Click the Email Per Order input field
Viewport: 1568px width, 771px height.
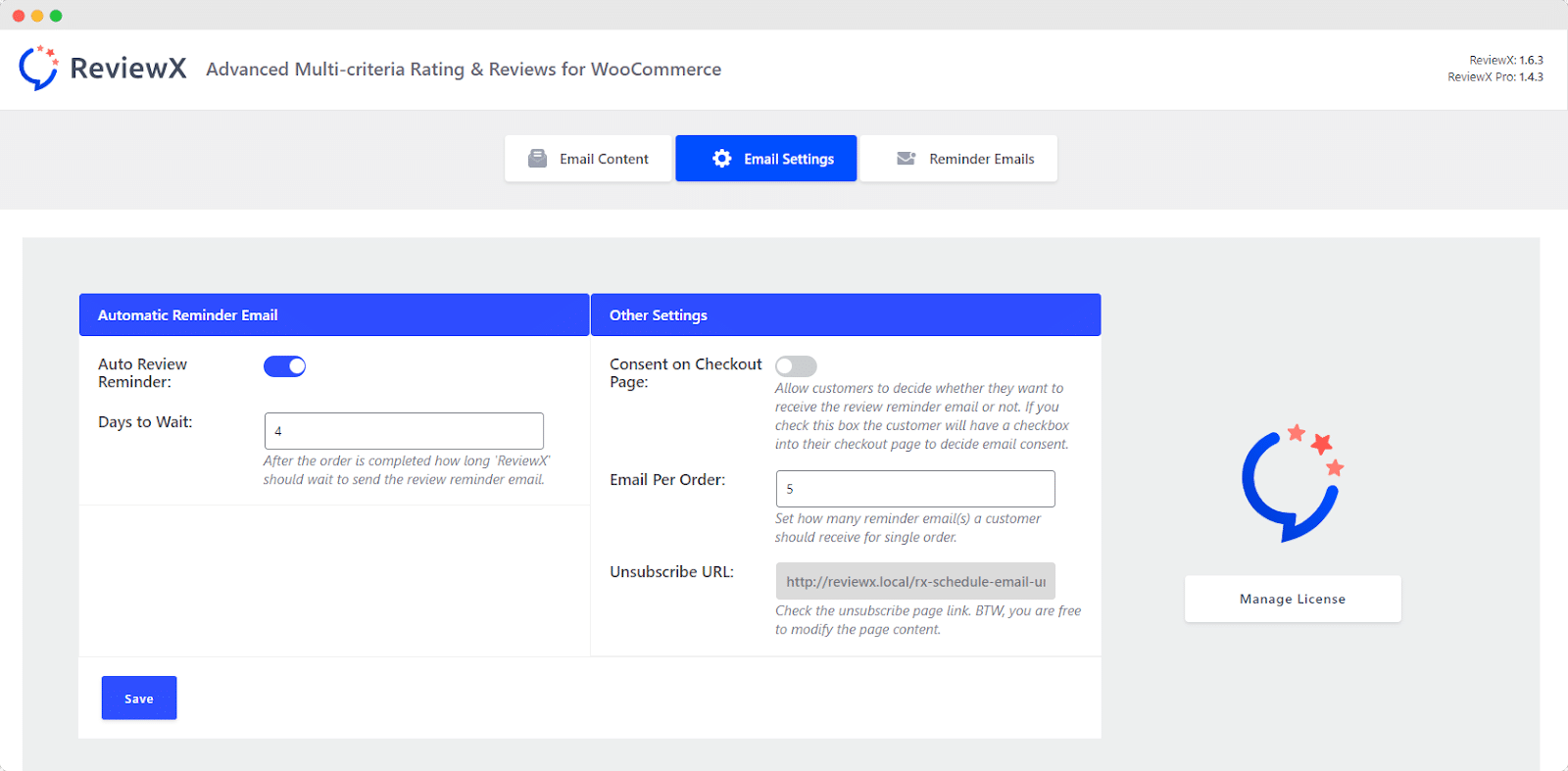pyautogui.click(x=915, y=489)
